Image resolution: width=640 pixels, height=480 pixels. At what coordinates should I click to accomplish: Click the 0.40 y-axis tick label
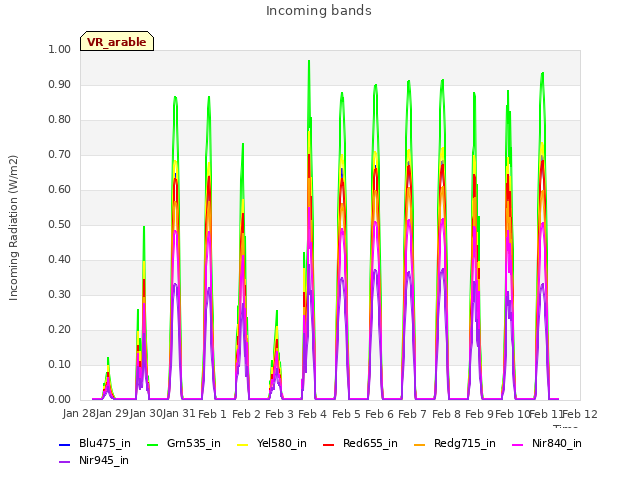click(60, 260)
